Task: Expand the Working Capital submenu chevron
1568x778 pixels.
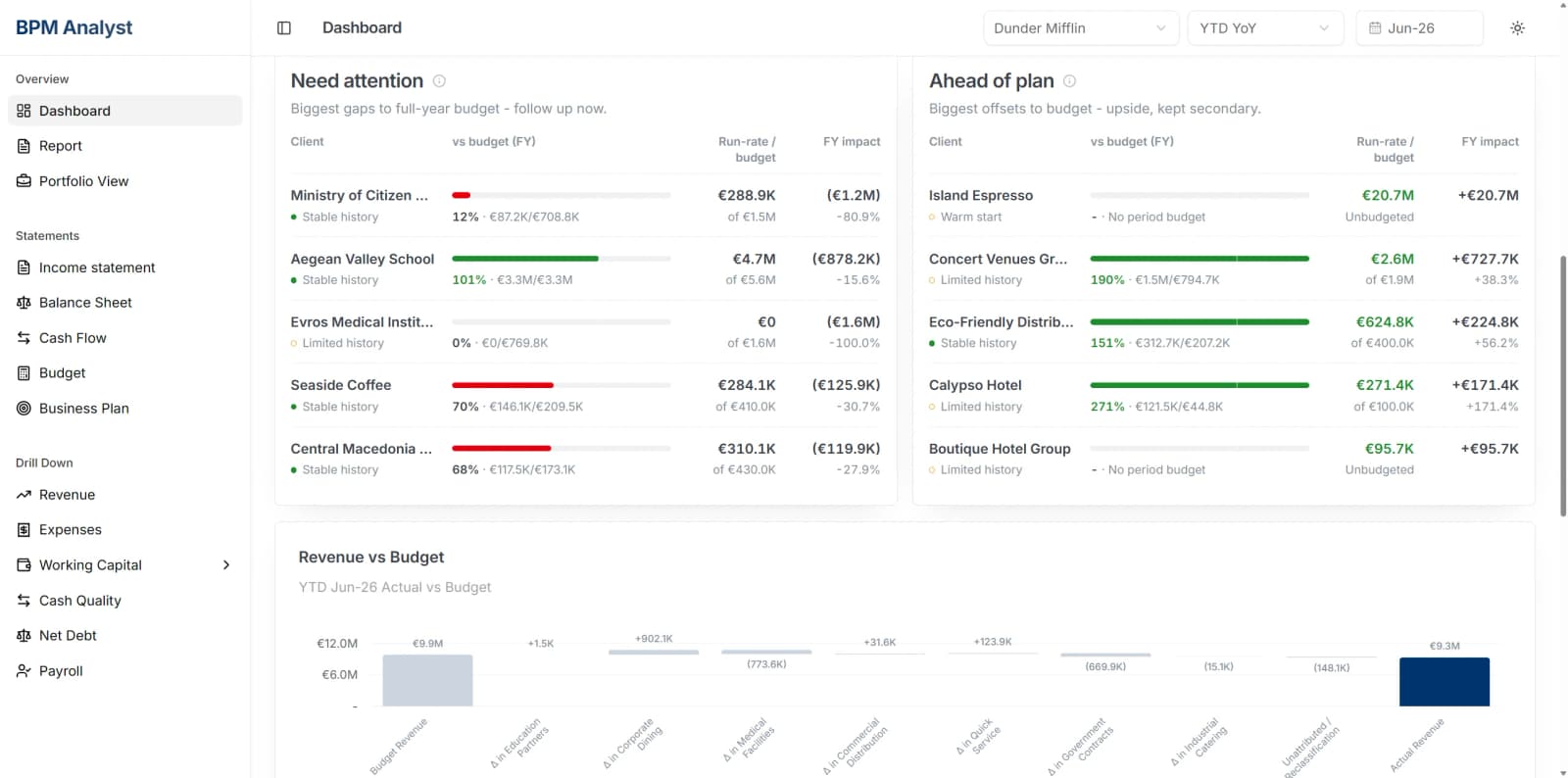Action: (x=226, y=565)
